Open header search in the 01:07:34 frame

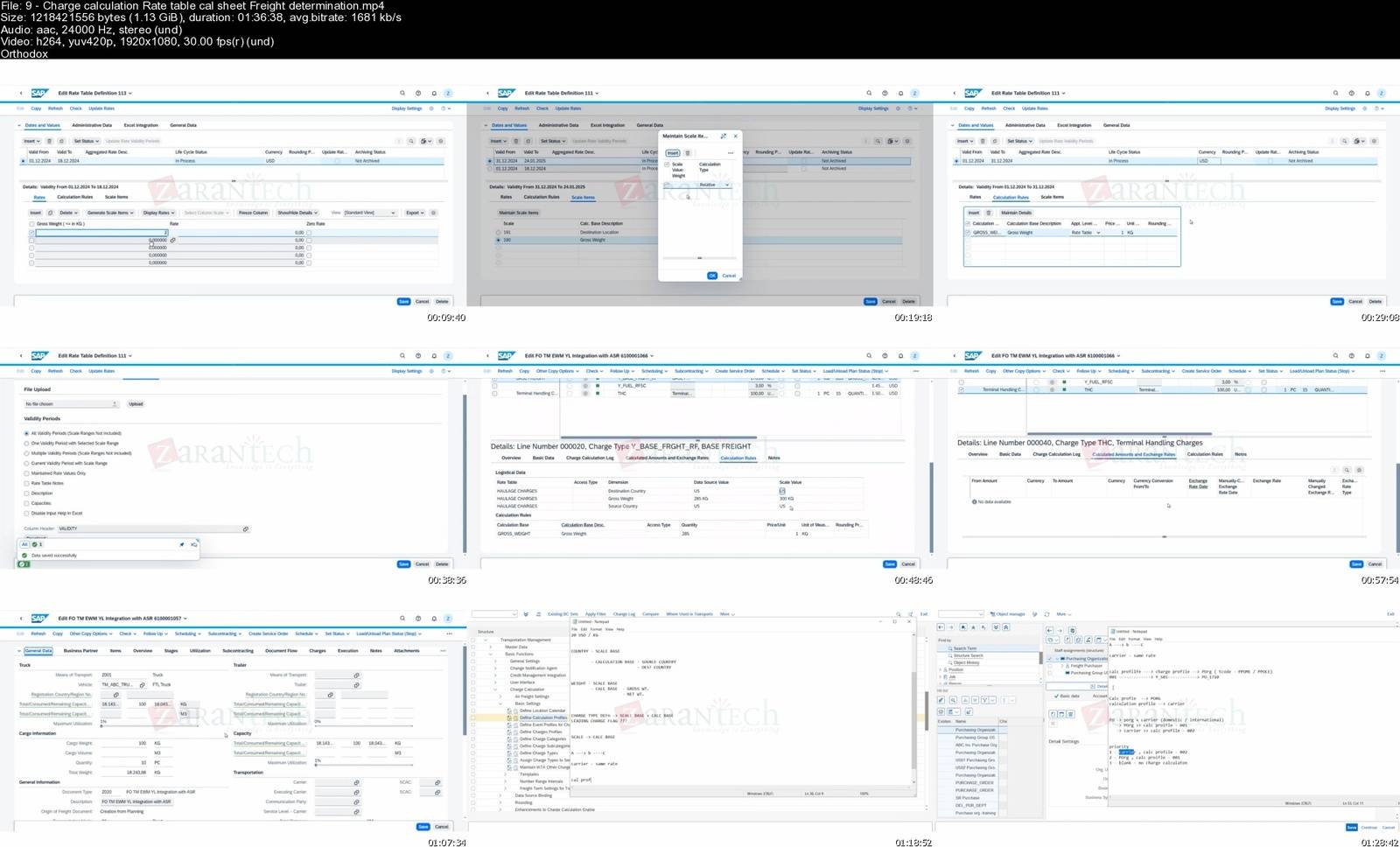[402, 619]
